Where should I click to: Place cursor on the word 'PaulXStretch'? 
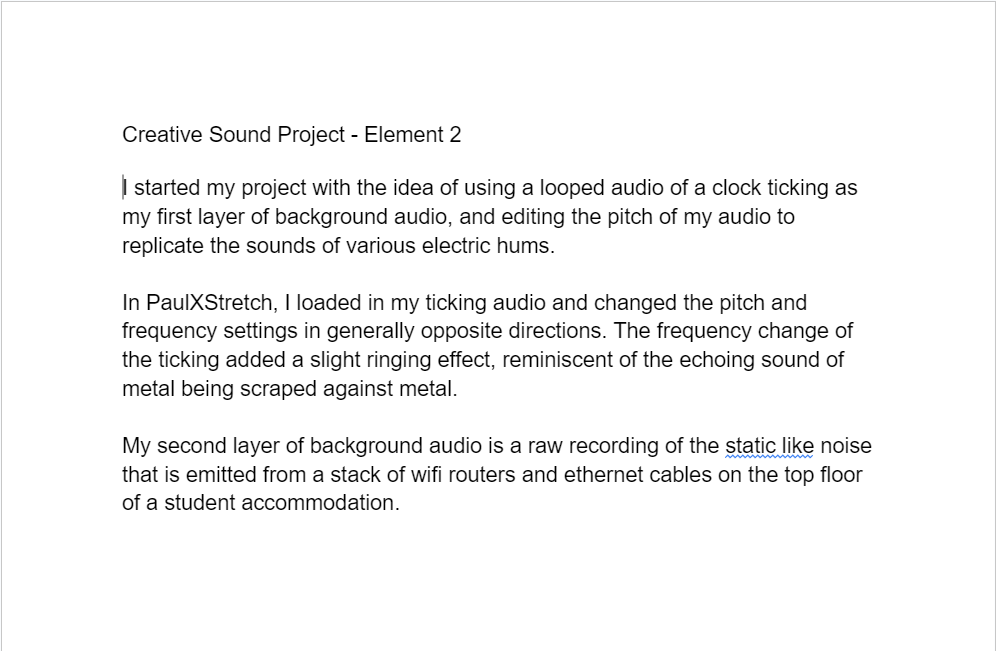(210, 303)
